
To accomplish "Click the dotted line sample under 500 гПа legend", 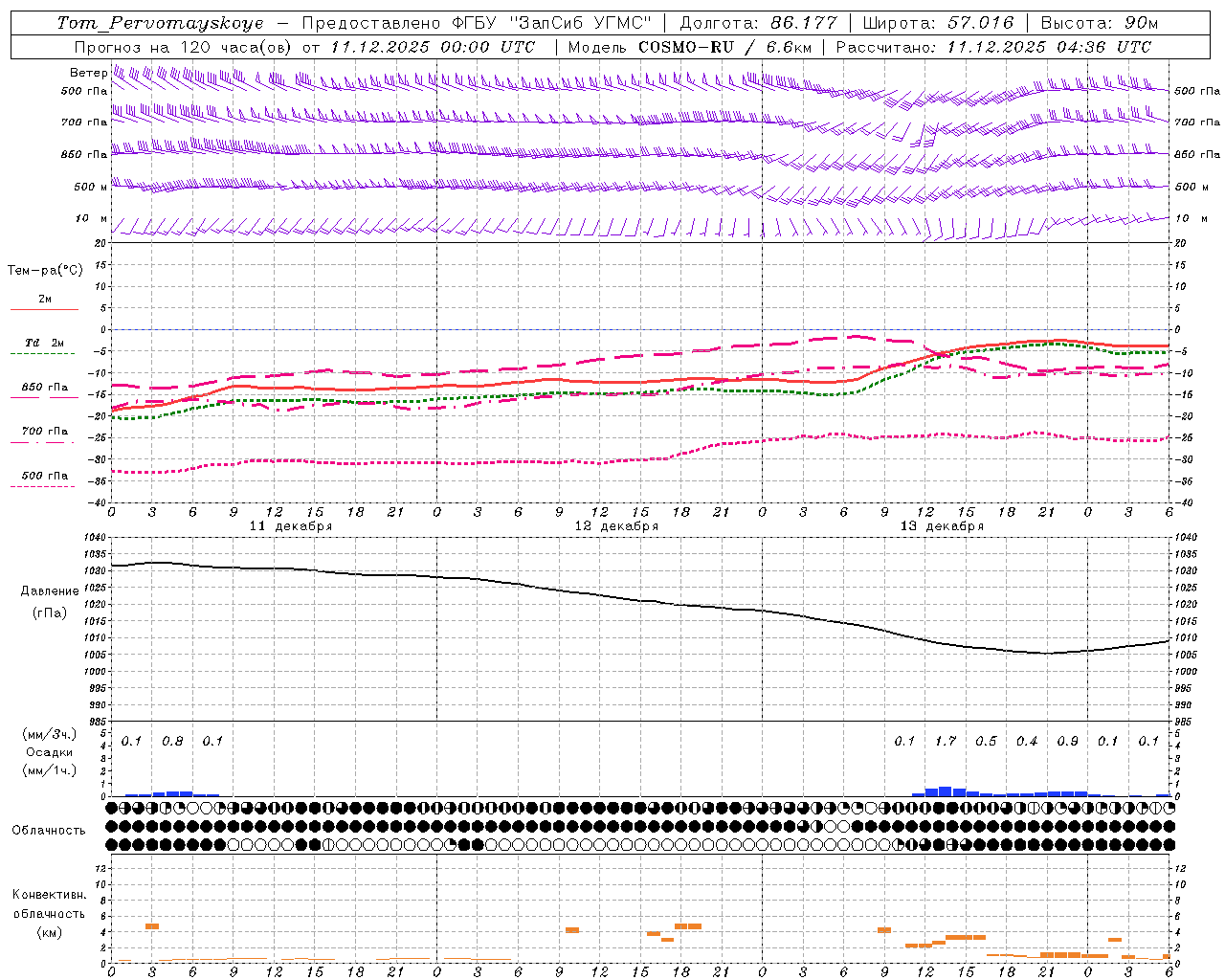I will click(42, 486).
